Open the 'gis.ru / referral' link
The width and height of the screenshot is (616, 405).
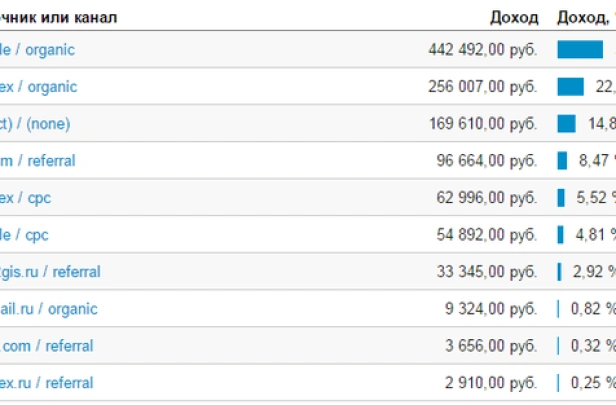click(50, 272)
